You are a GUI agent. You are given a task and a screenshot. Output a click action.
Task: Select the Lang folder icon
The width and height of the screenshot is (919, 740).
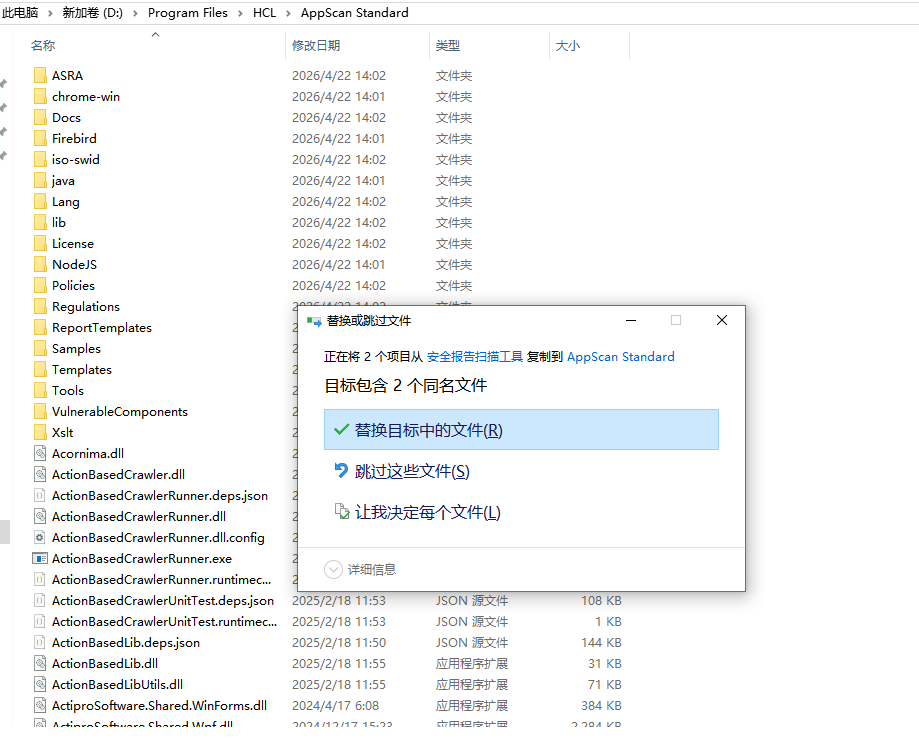(x=40, y=202)
